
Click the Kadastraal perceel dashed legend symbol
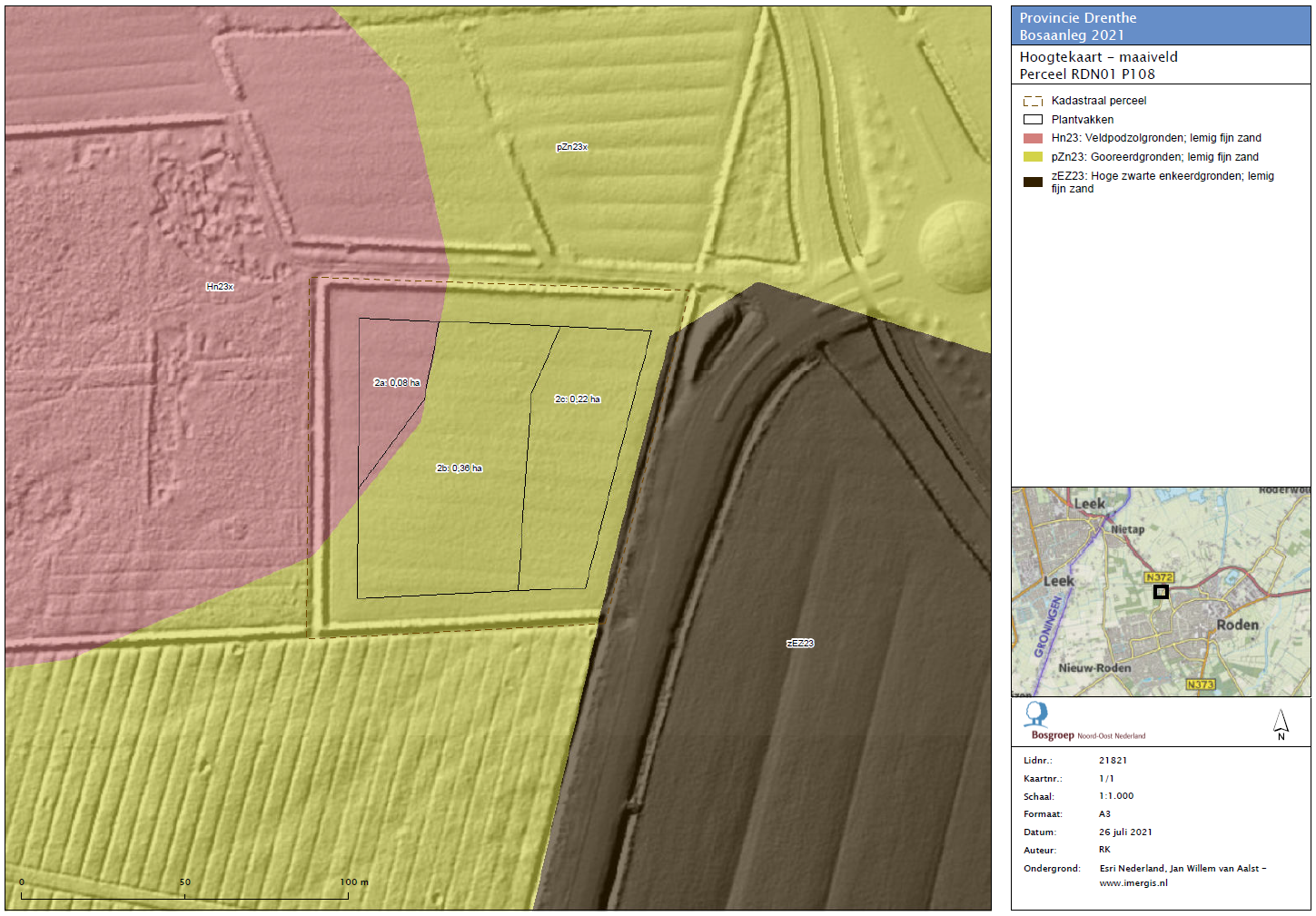[x=1033, y=102]
